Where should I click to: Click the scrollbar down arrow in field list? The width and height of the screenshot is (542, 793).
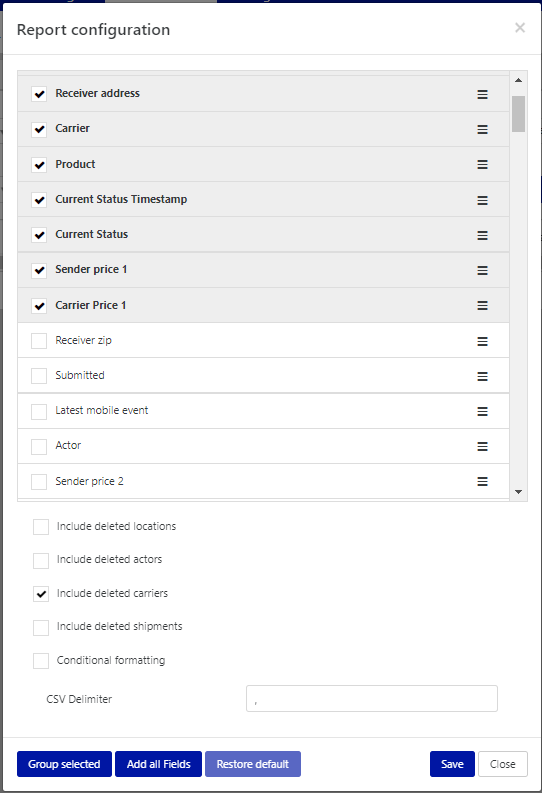(x=518, y=492)
